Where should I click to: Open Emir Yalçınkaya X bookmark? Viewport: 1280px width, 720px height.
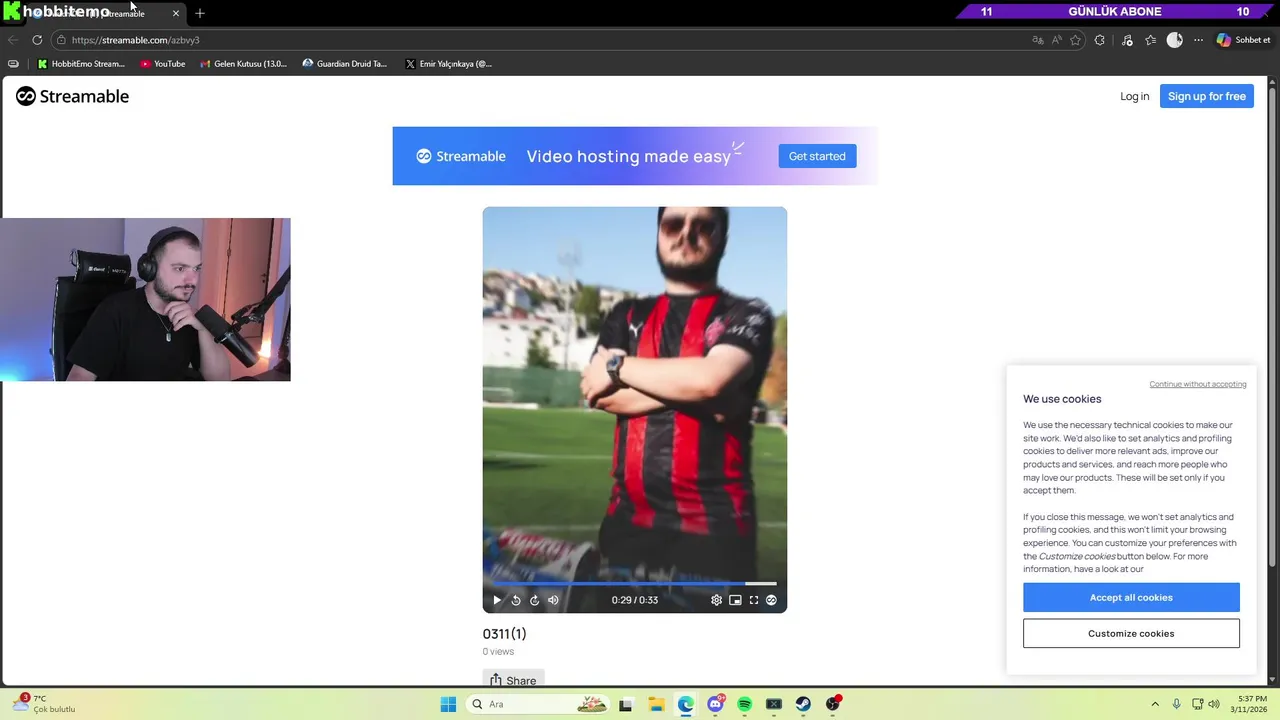click(x=448, y=64)
